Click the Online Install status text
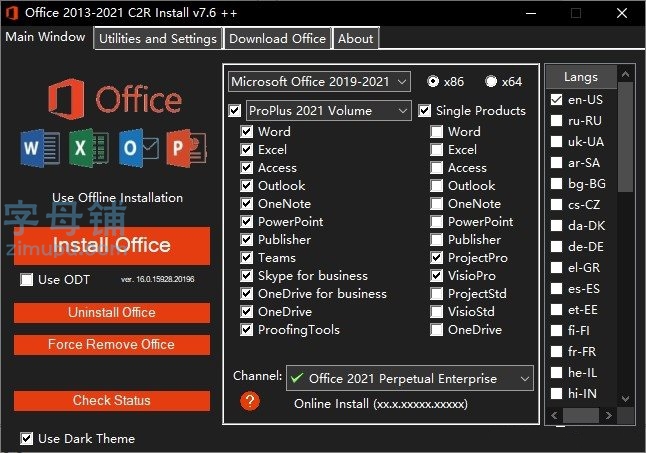The image size is (646, 453). [x=381, y=404]
